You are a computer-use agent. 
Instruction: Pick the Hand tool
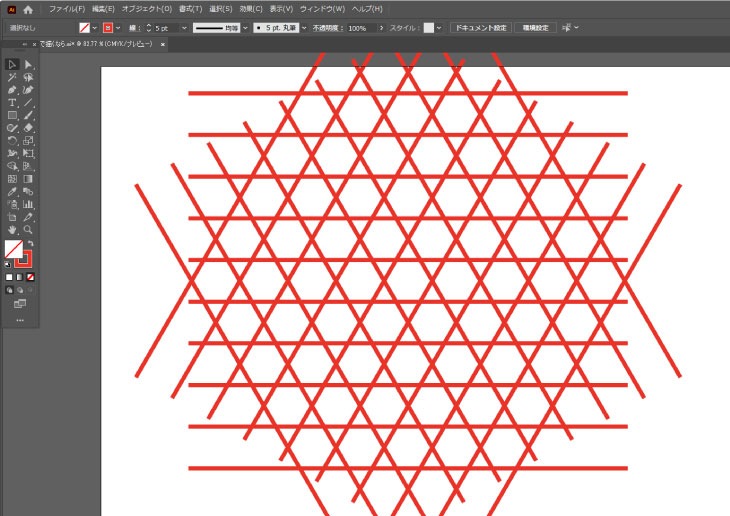click(x=12, y=230)
